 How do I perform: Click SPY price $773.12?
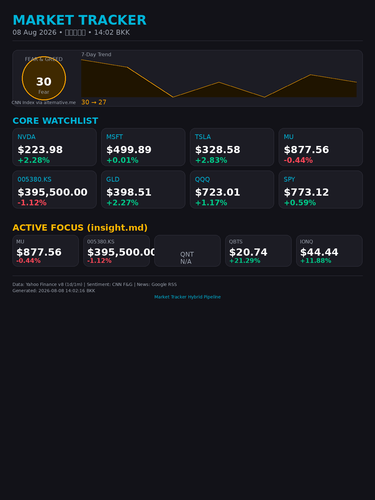coord(306,192)
